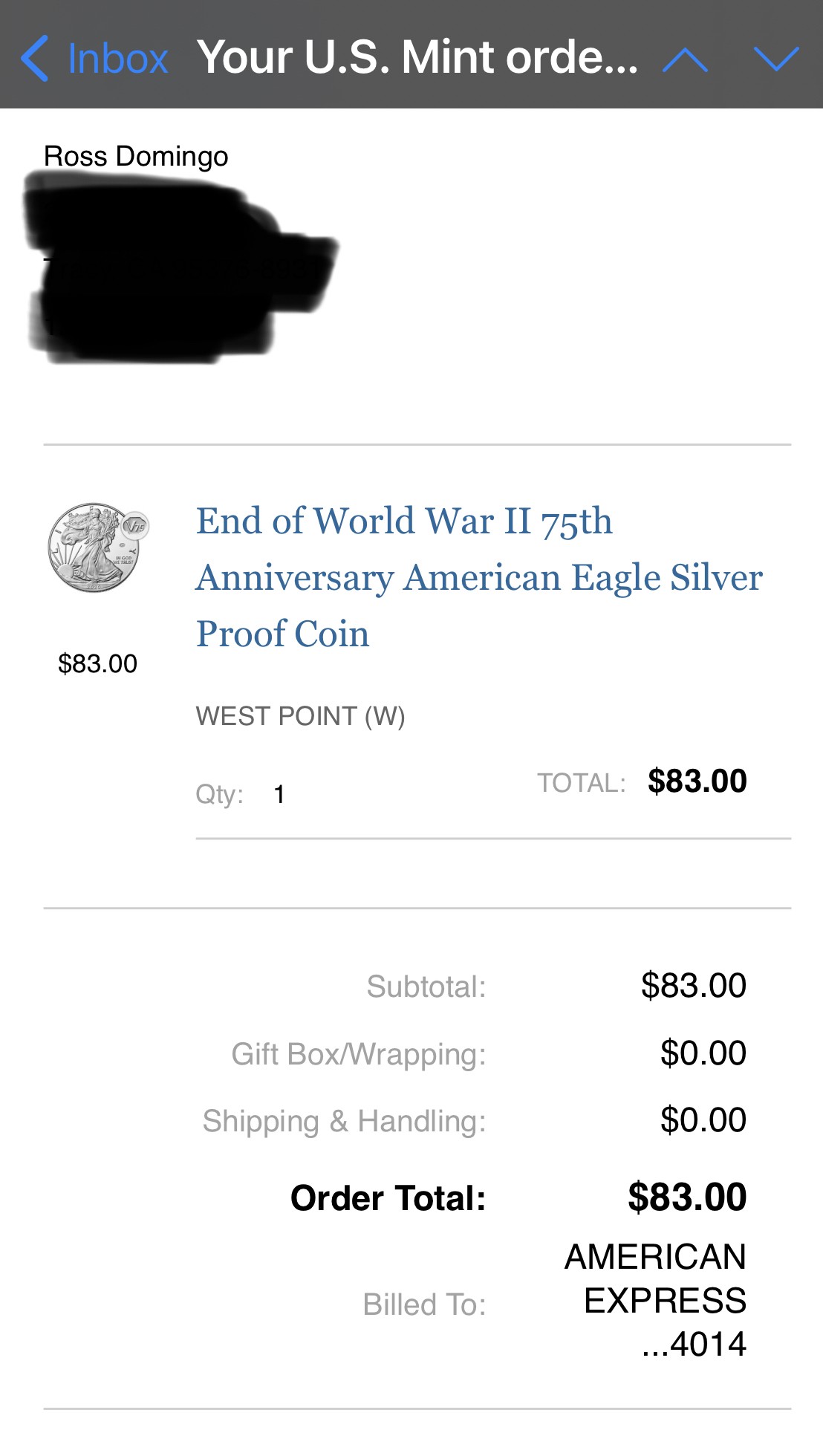Tap the Gift Box/Wrapping label
Screen dimensions: 823x1456
[x=359, y=1054]
